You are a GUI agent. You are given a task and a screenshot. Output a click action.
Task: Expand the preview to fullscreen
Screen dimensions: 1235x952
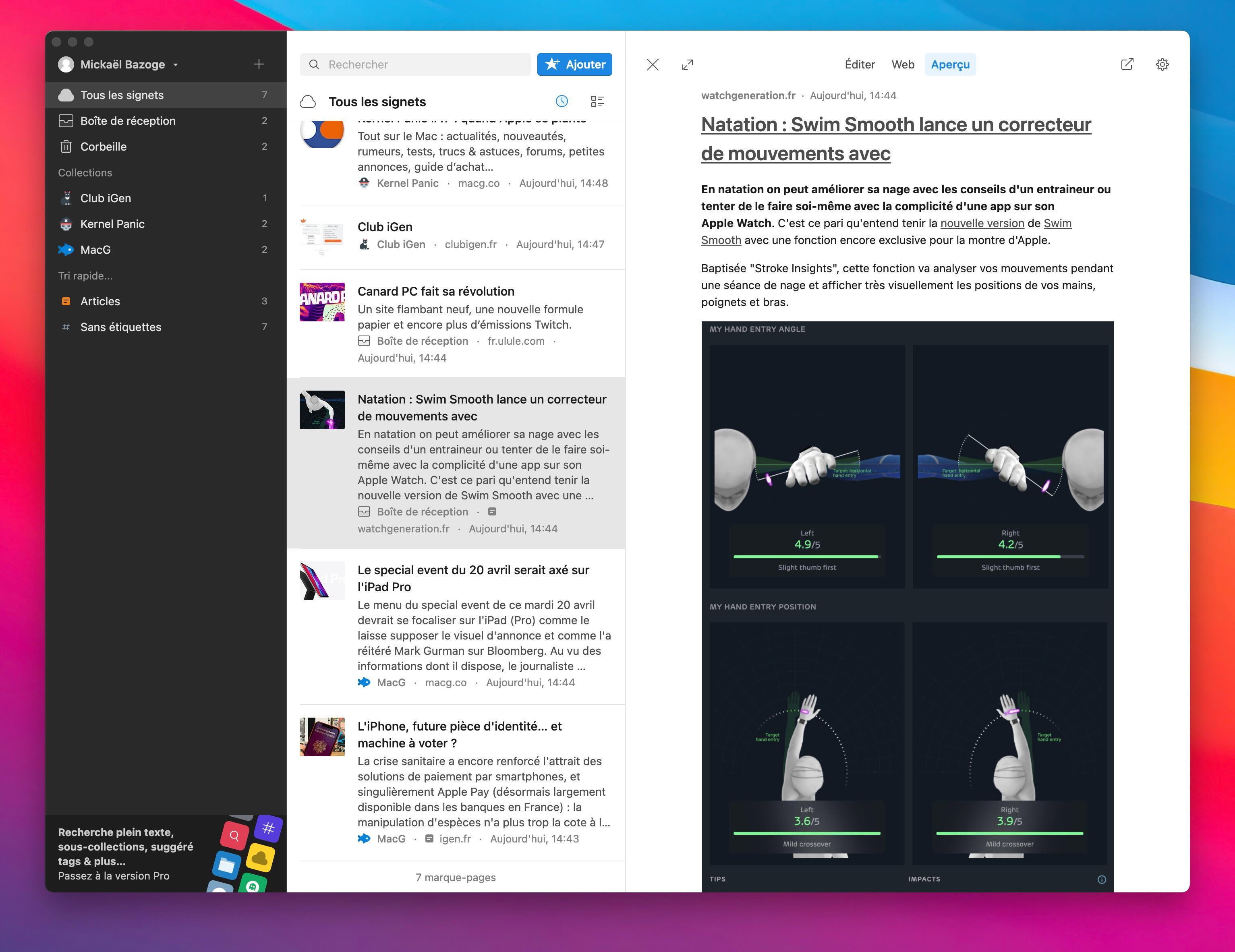pyautogui.click(x=688, y=64)
